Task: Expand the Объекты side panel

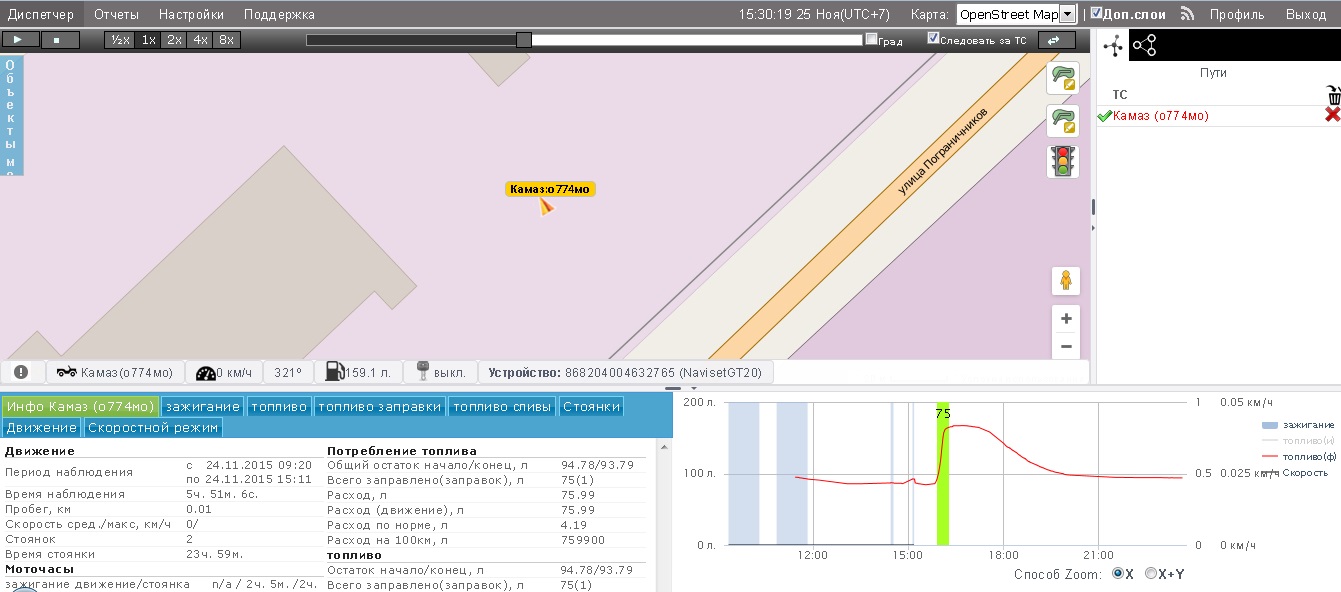Action: click(x=11, y=115)
